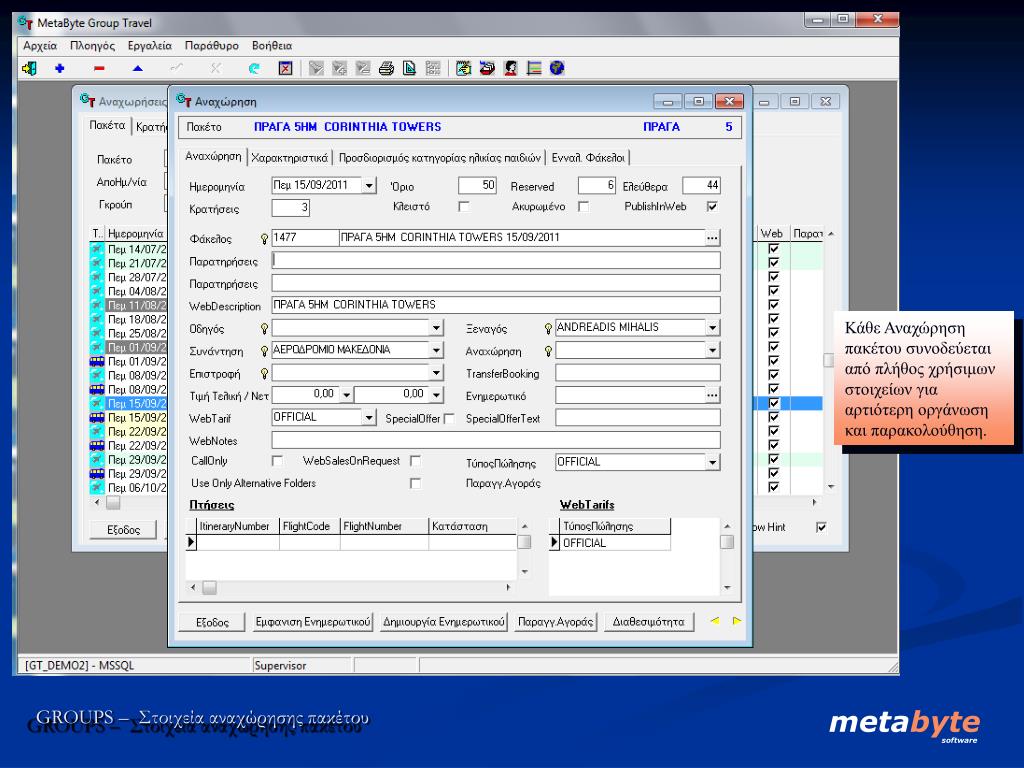The width and height of the screenshot is (1024, 768).
Task: Open the Εργαλεία menu
Action: click(150, 46)
